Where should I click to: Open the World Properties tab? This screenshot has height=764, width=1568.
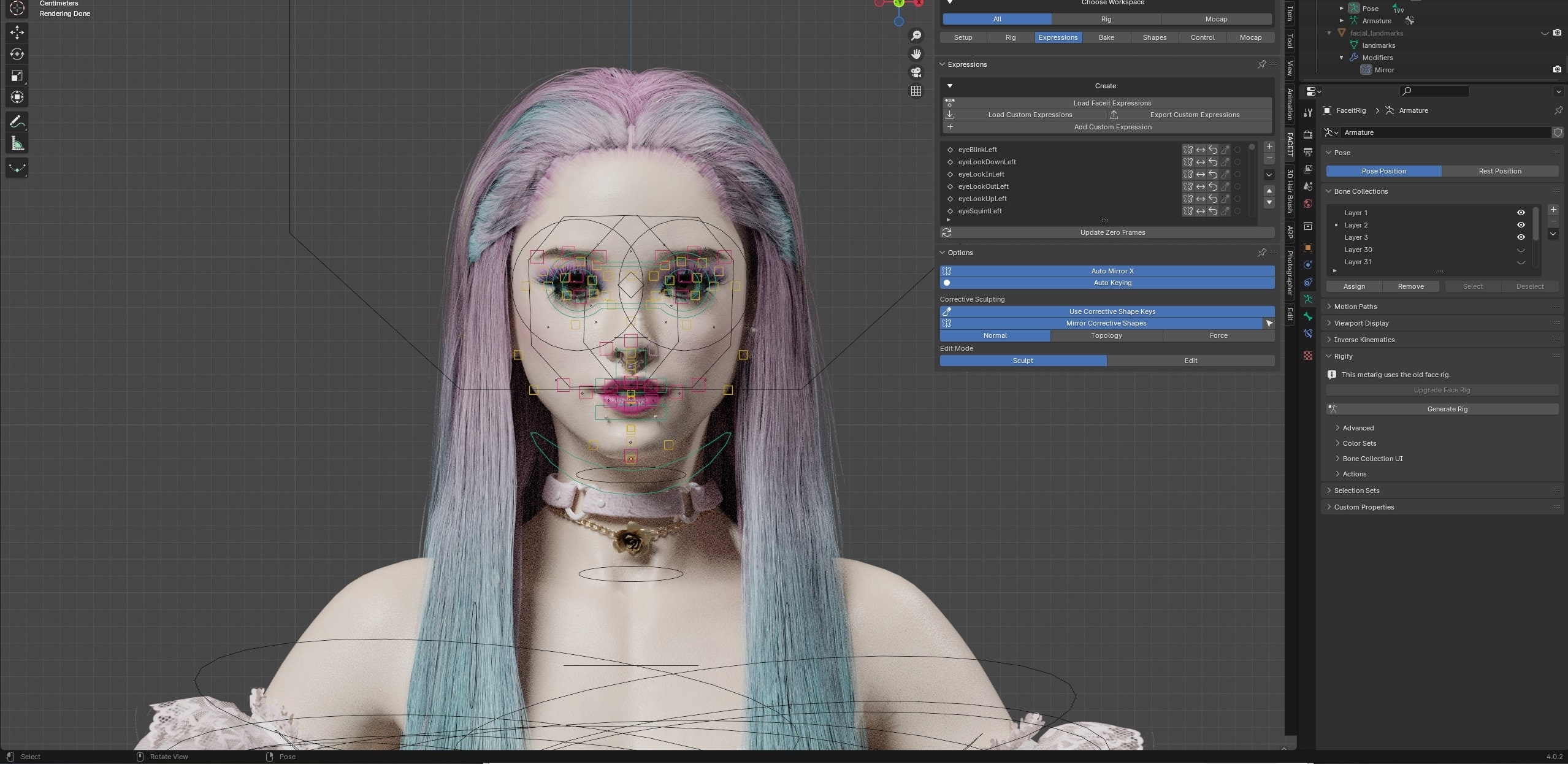pos(1308,203)
